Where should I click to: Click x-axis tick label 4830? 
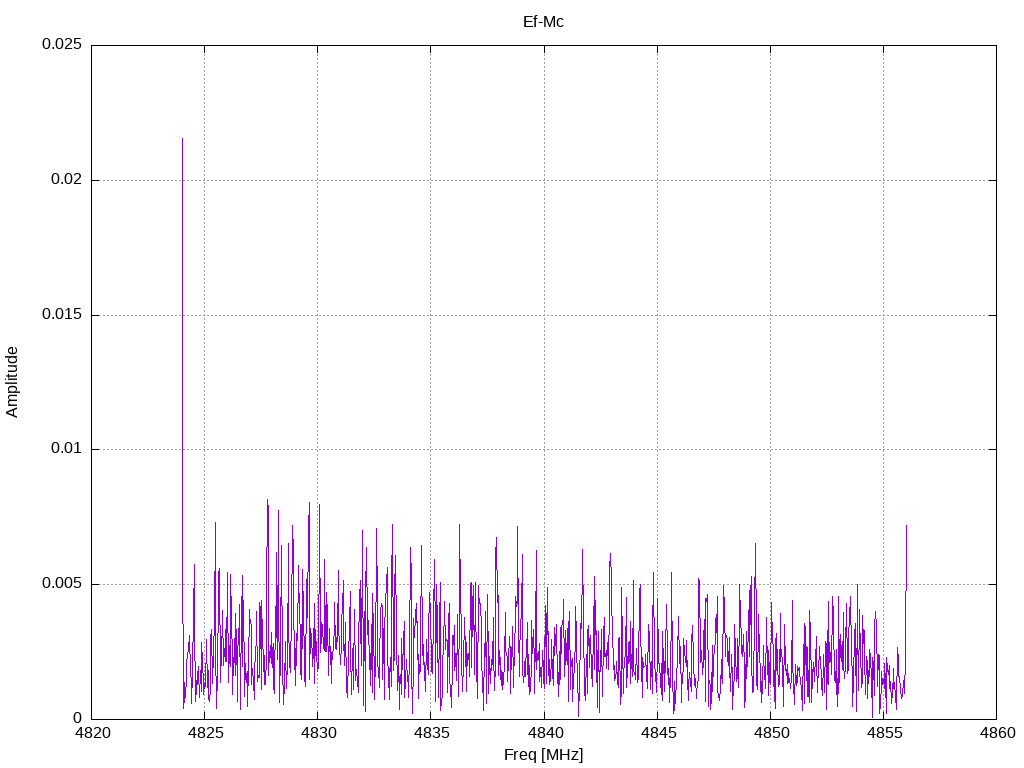click(x=318, y=733)
